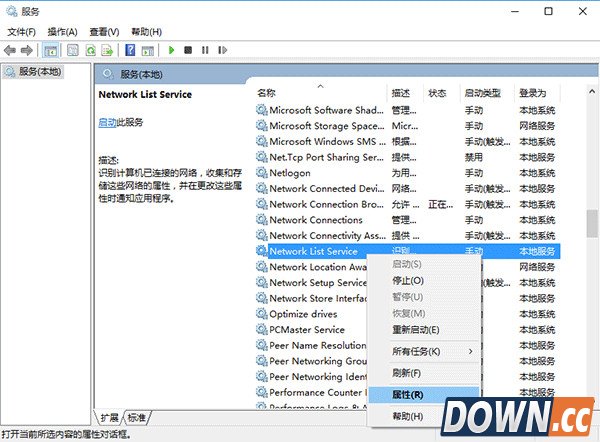Choose 重新启动(E) in the context menu

point(424,330)
